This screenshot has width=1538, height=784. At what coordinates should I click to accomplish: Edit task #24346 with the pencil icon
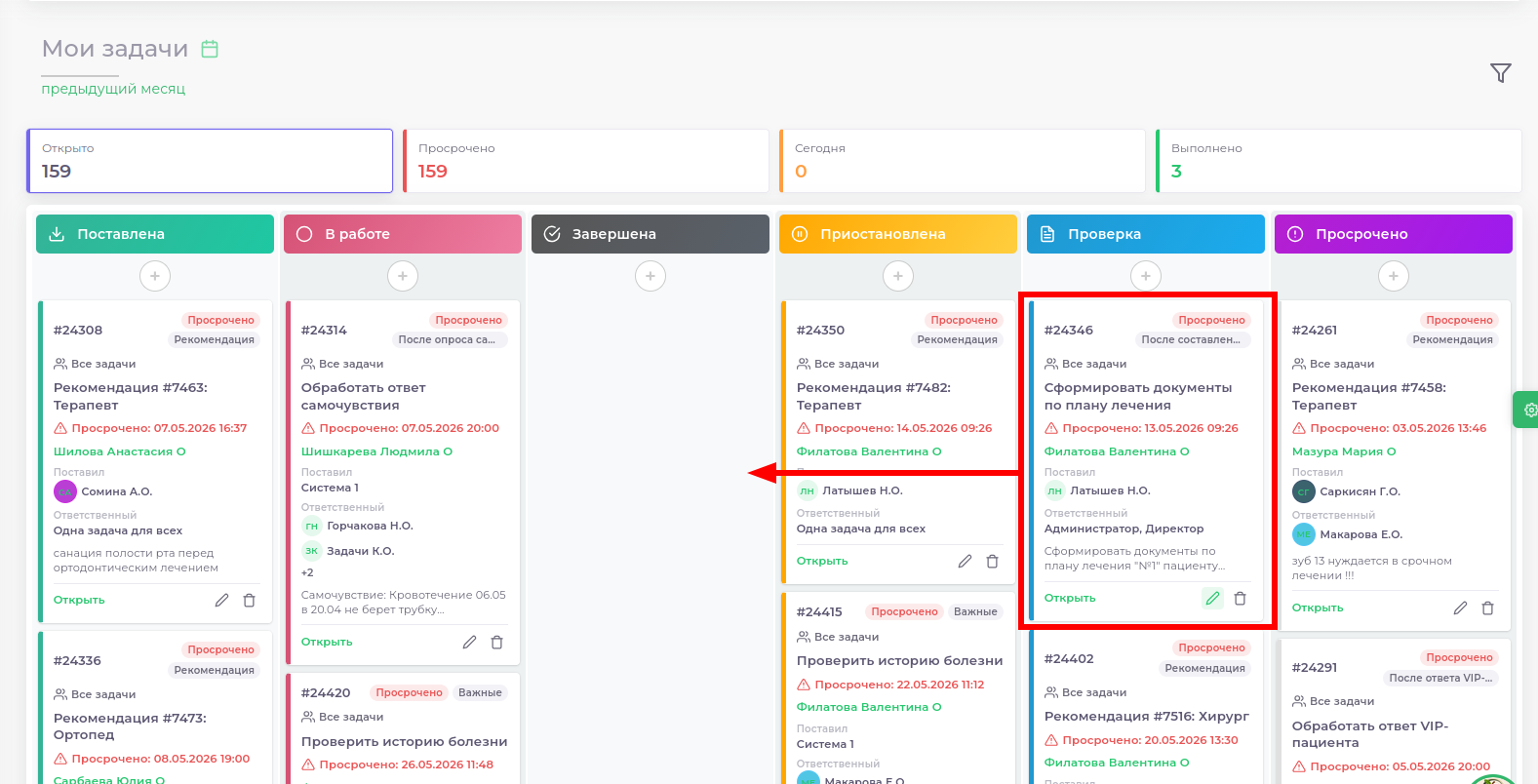pyautogui.click(x=1212, y=599)
